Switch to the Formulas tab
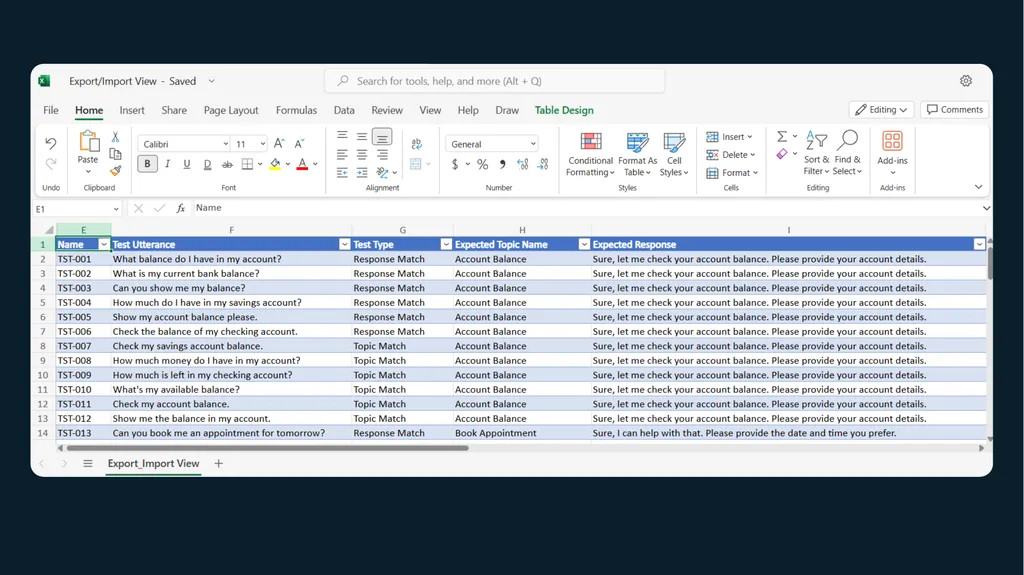Screen dimensions: 1024x575 point(296,110)
